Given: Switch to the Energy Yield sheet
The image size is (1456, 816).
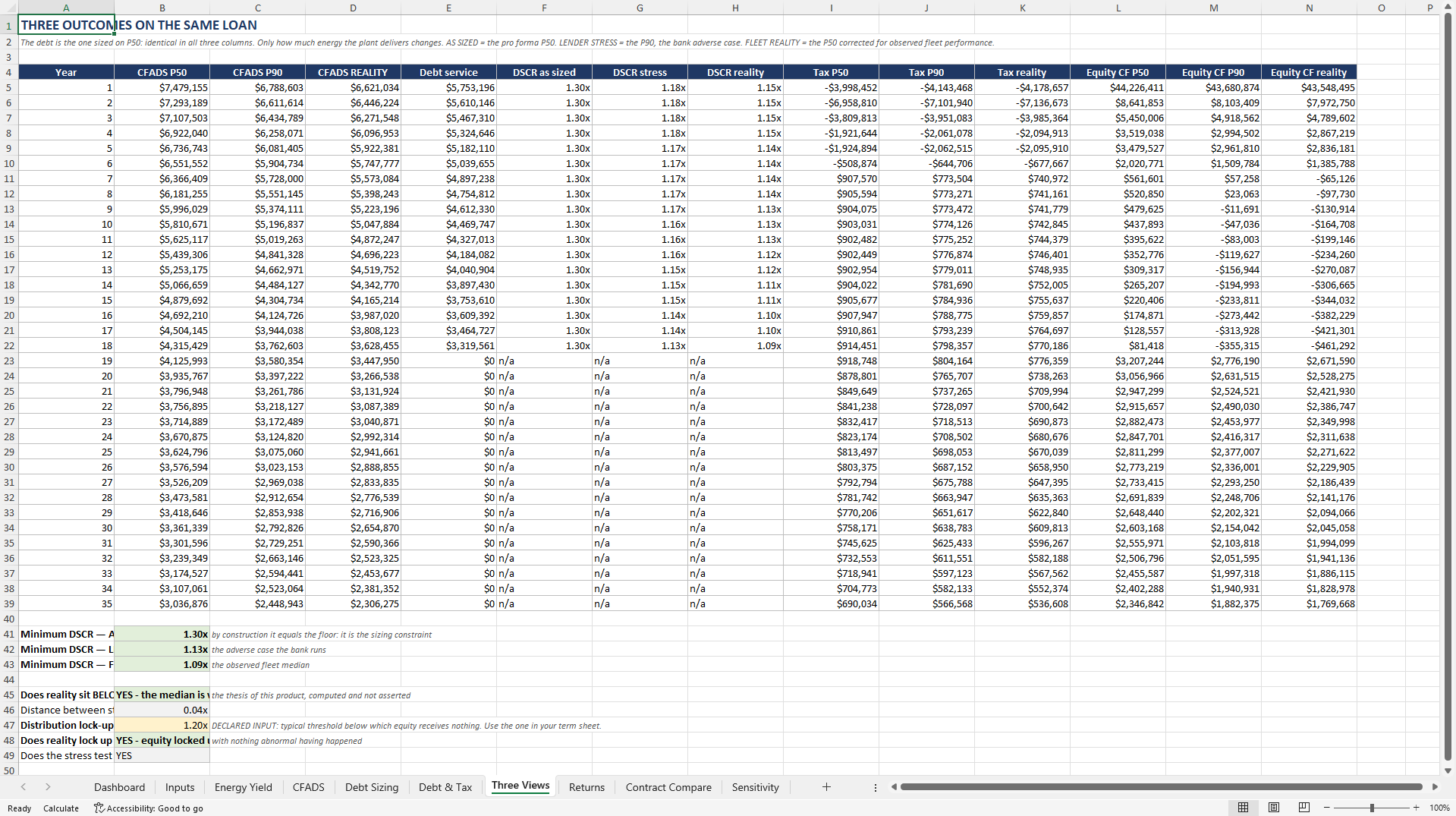Looking at the screenshot, I should [x=243, y=787].
